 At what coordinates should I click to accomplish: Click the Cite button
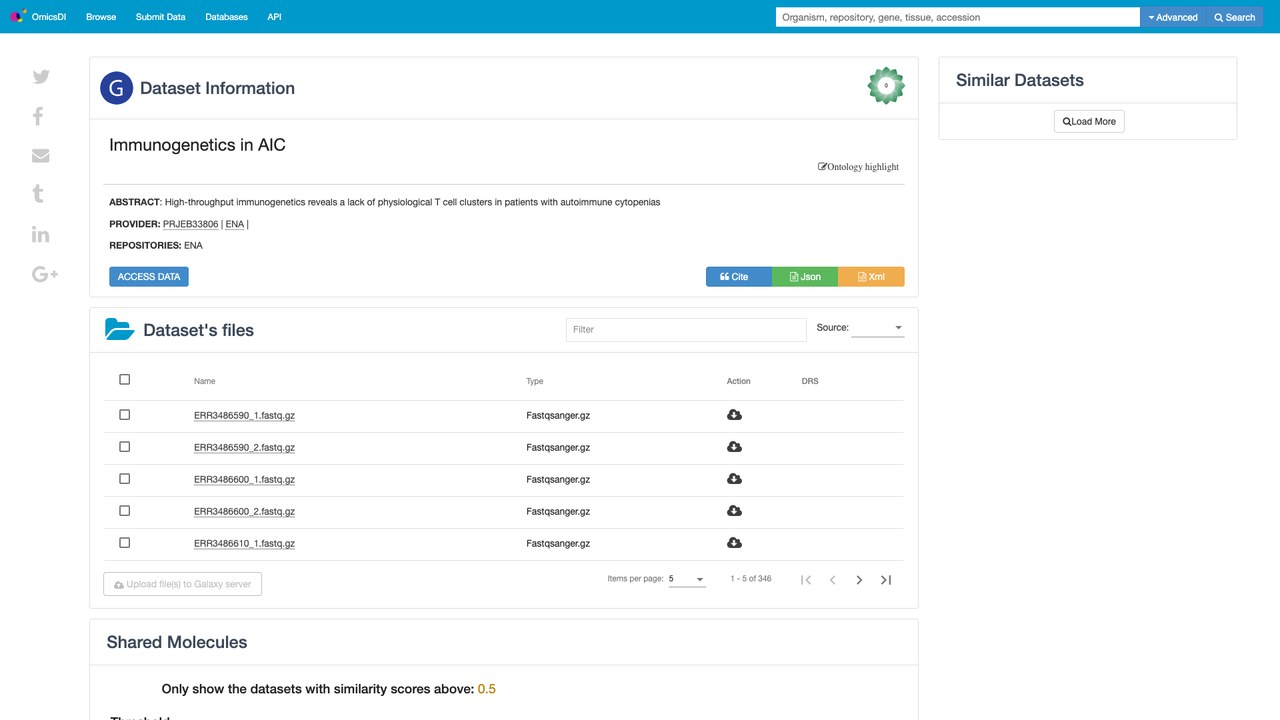[x=739, y=277]
